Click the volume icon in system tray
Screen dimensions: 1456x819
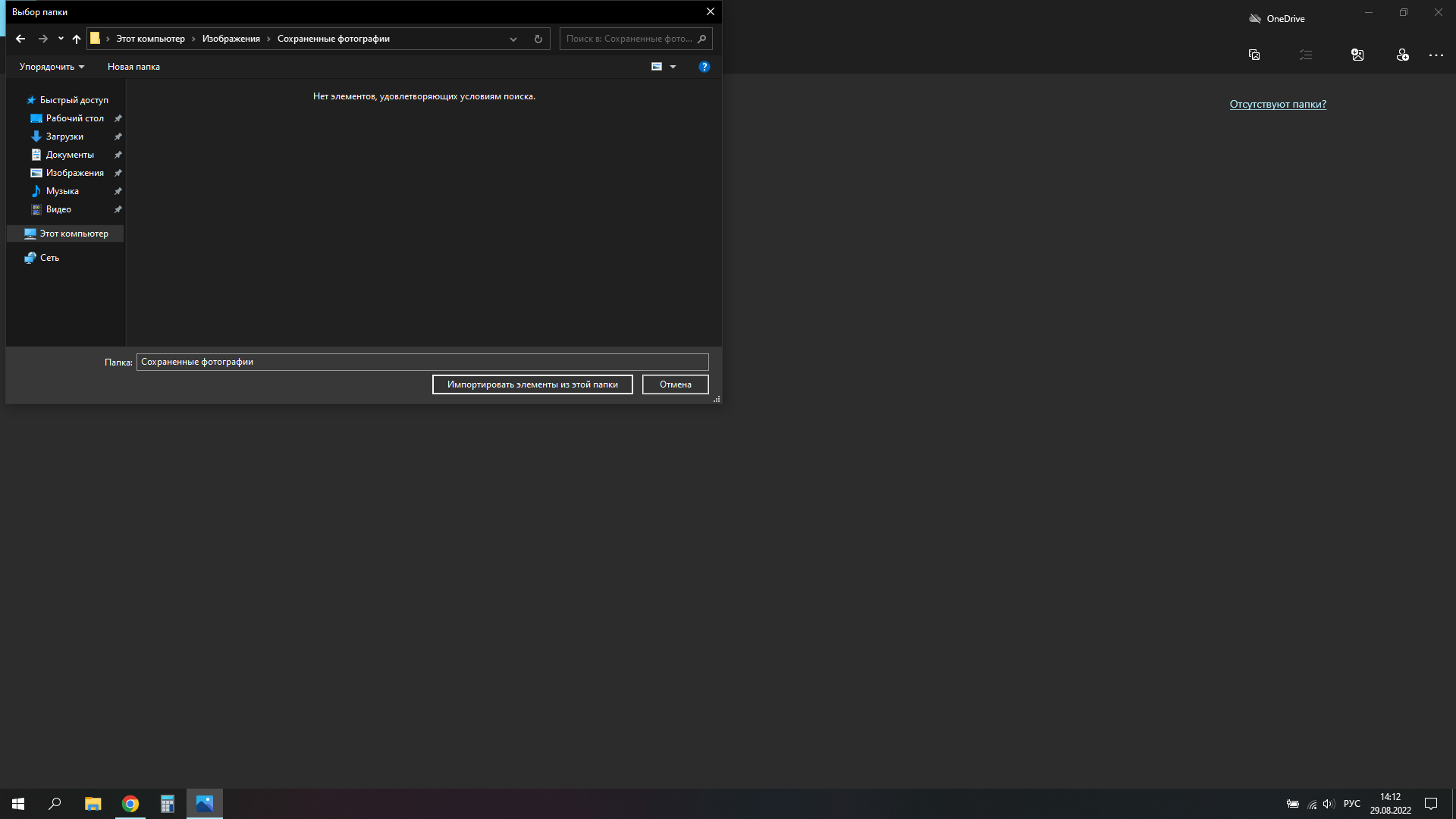pyautogui.click(x=1328, y=804)
